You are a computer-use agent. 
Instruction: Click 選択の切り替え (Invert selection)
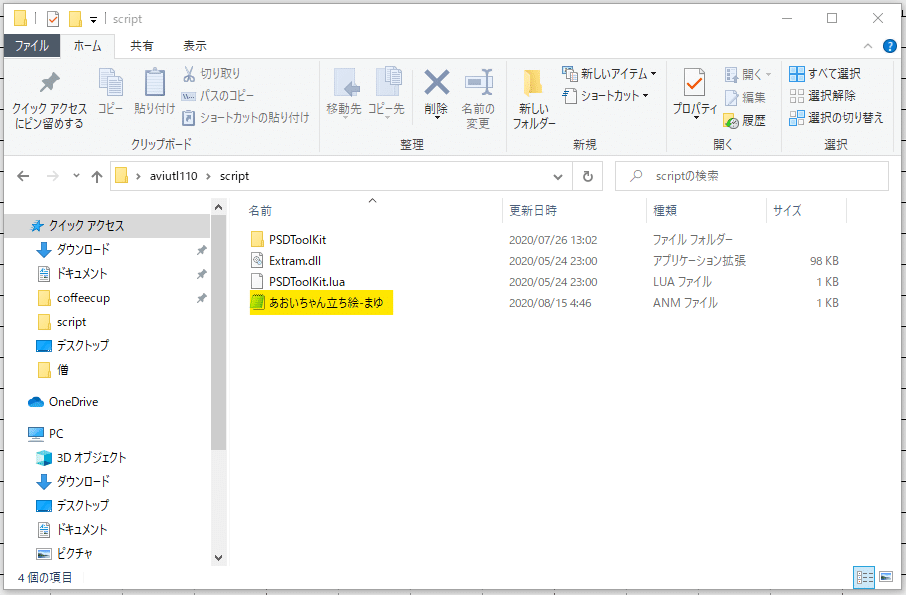(837, 117)
